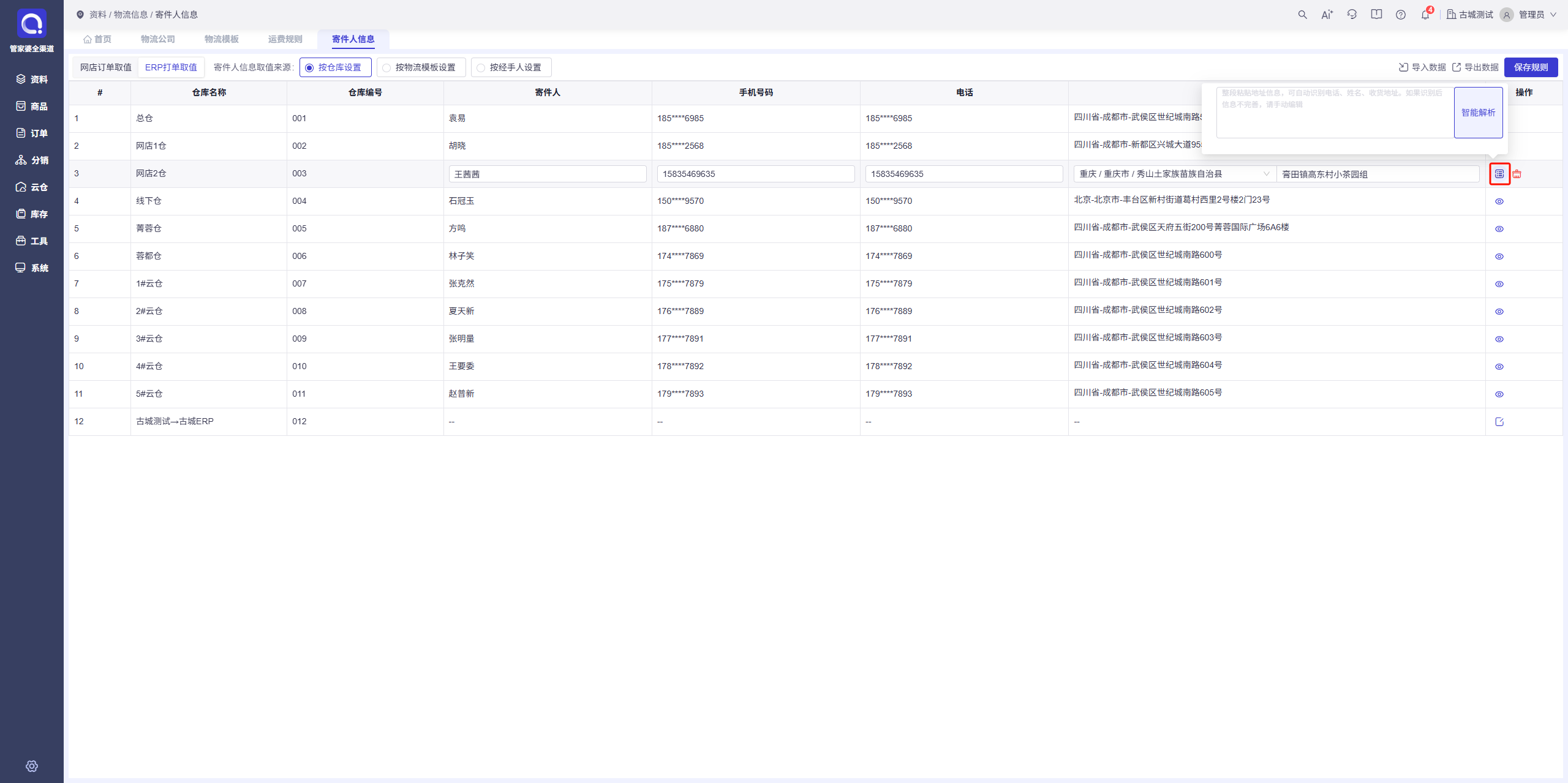Save the 网店2仓 row edit icon
1568x783 pixels.
coord(1499,174)
